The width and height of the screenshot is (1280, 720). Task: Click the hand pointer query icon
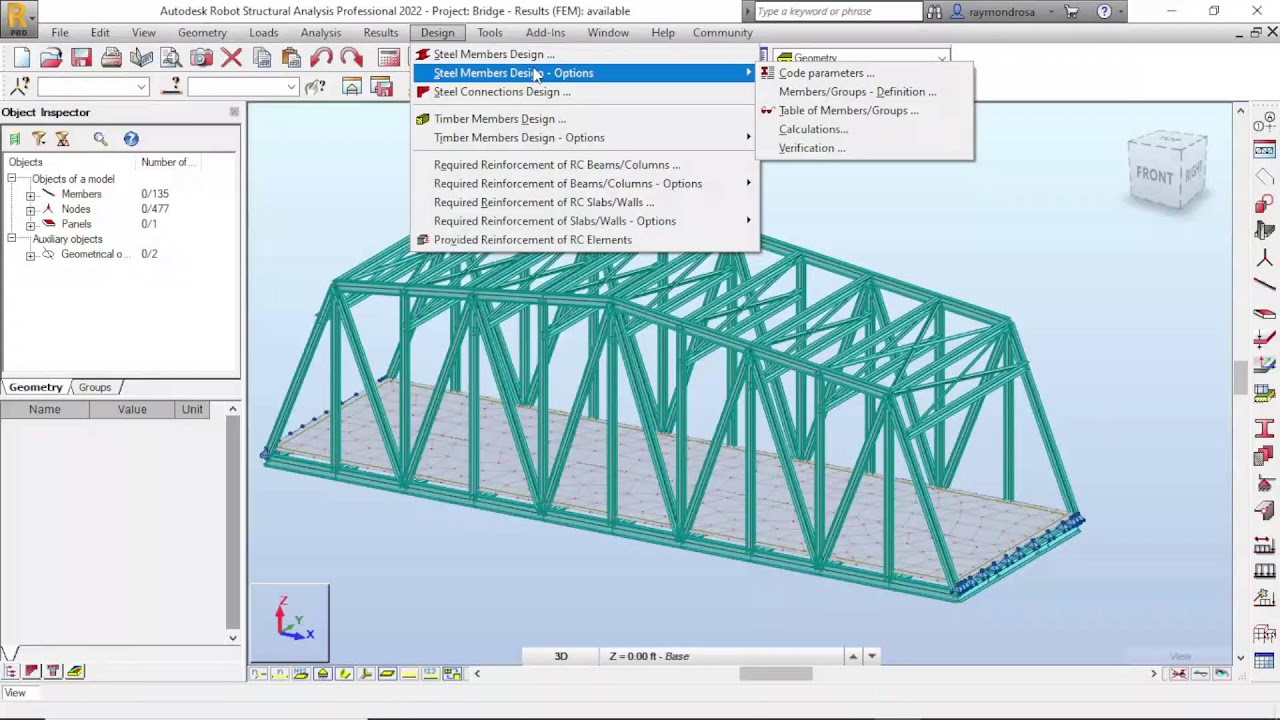click(315, 87)
